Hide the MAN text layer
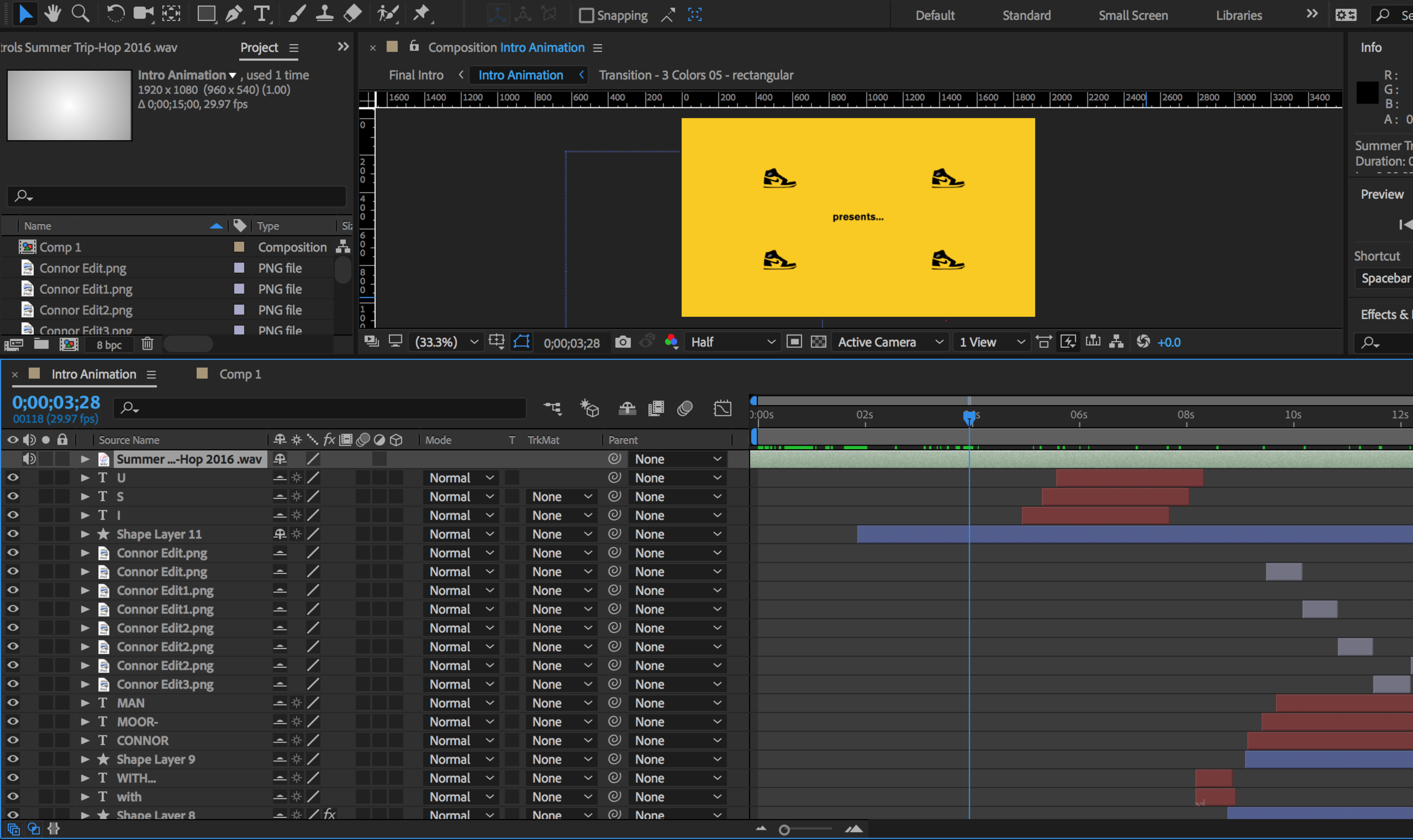 (x=12, y=703)
